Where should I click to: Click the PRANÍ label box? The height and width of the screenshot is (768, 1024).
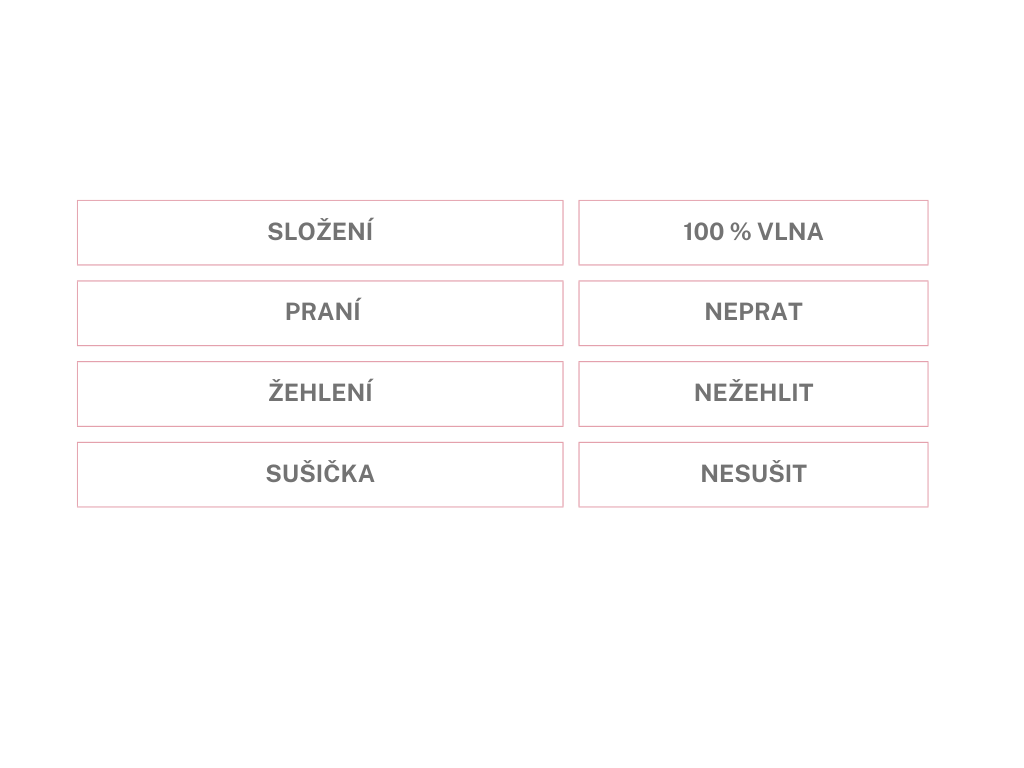pos(320,313)
